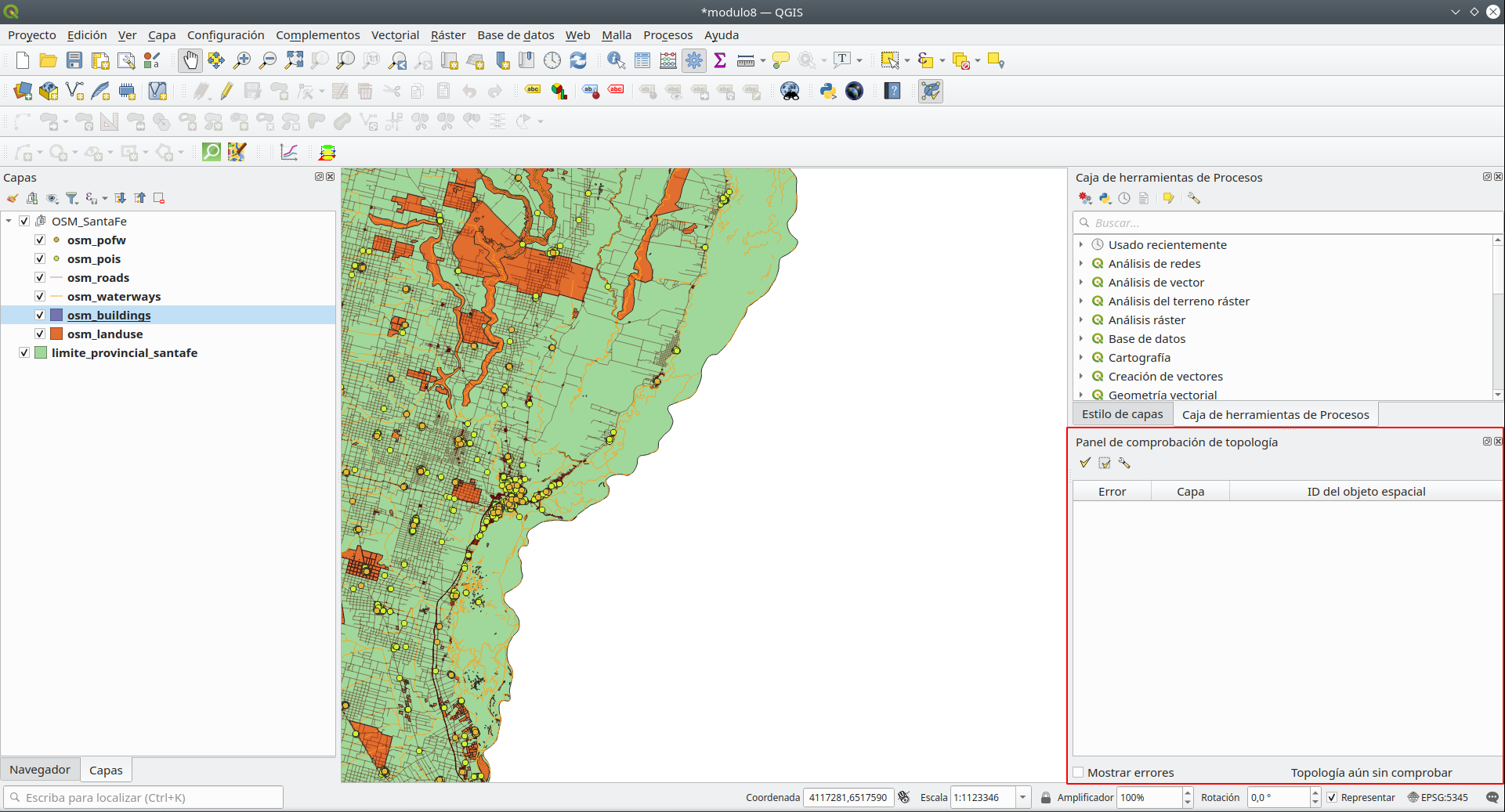Click Capa column header in topology panel
Screen dimensions: 1505x812
[1190, 492]
